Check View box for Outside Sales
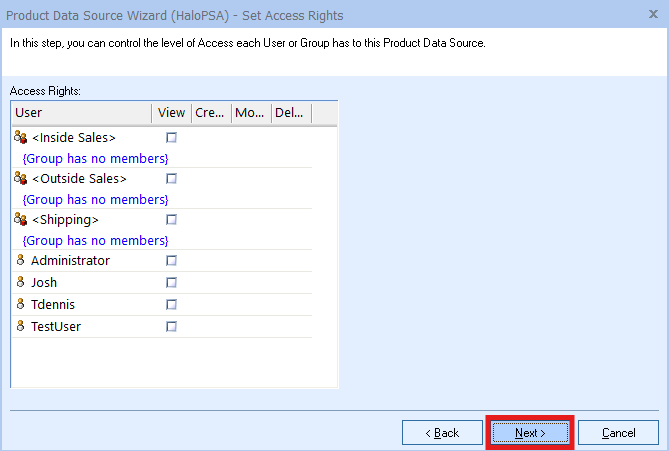Viewport: 669px width, 451px height. [171, 179]
